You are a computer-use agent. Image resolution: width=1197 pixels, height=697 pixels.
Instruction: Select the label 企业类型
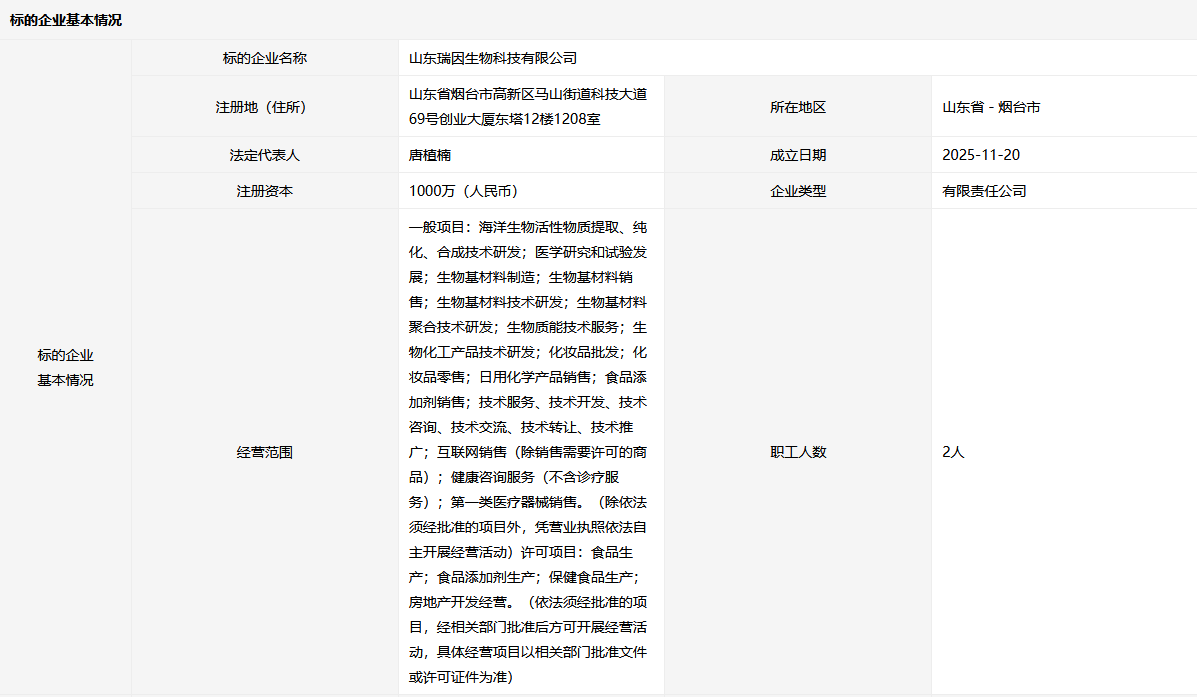(x=798, y=191)
